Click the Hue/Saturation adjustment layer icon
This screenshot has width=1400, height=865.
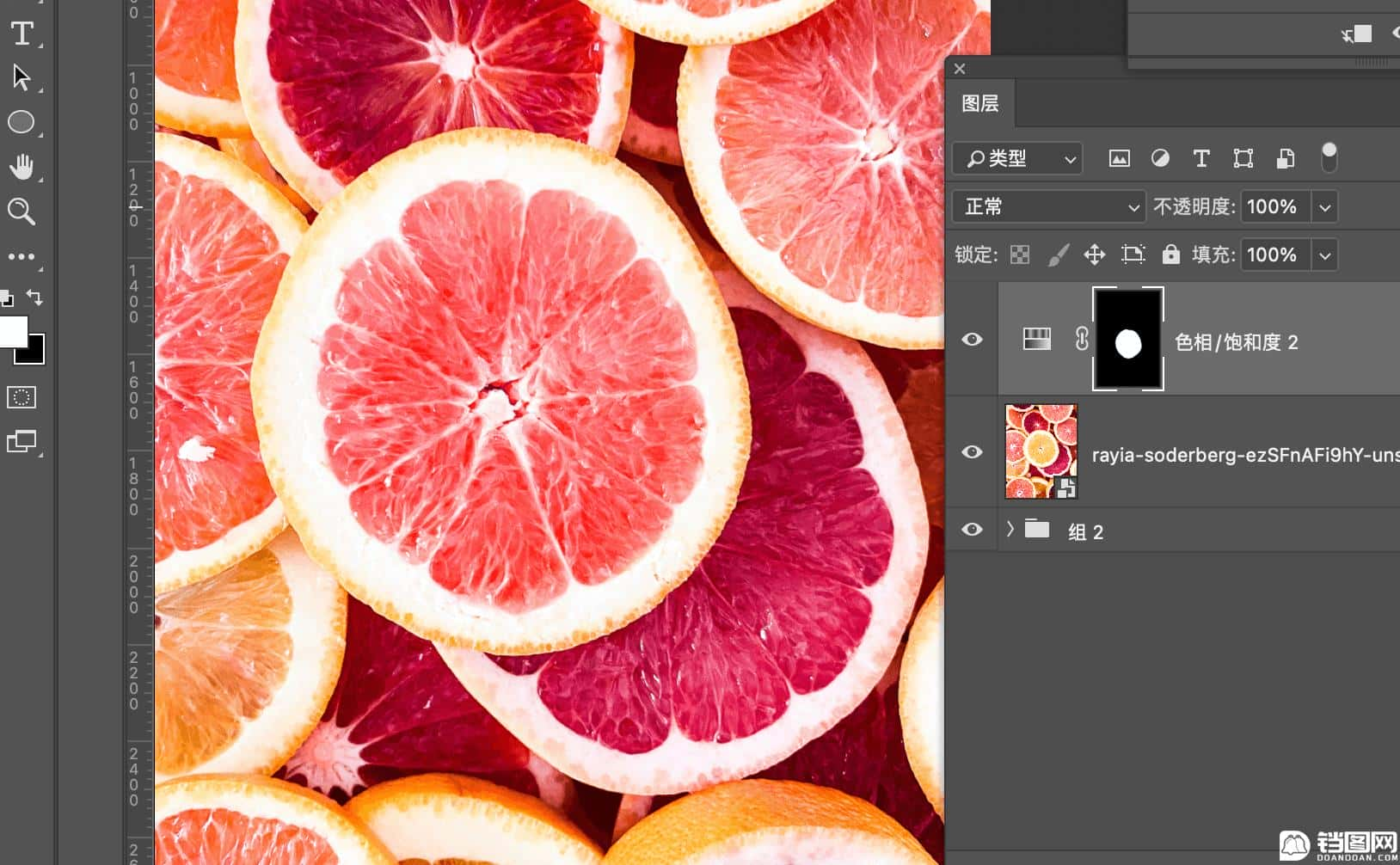coord(1037,339)
